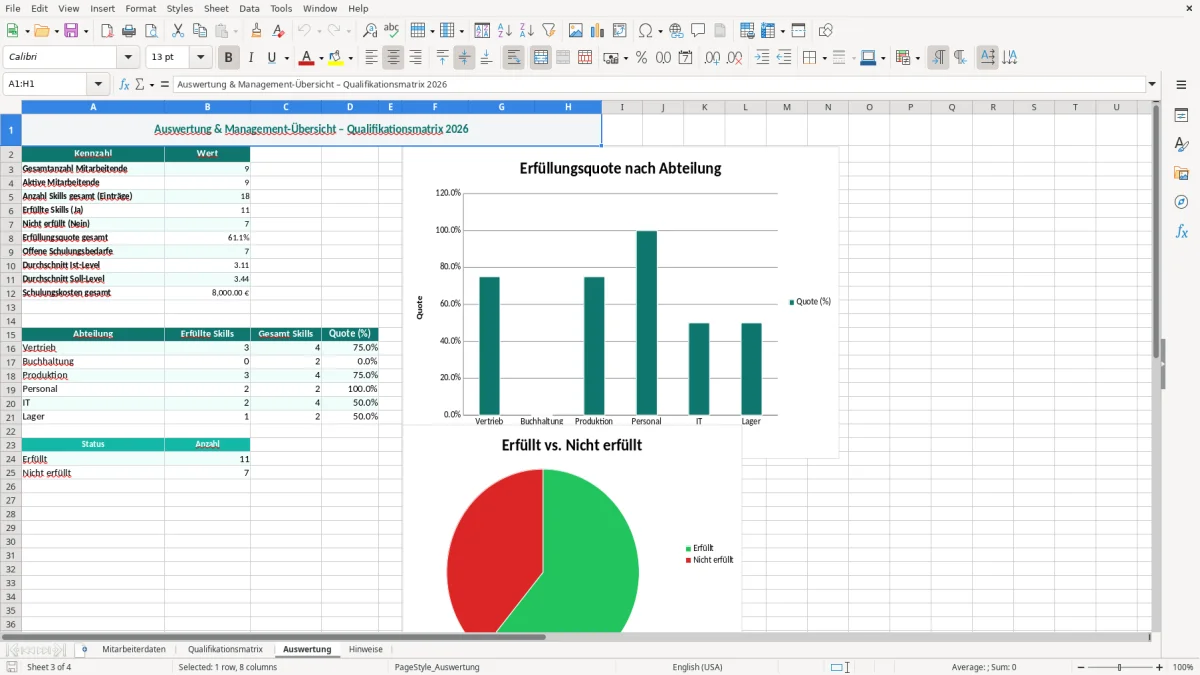
Task: Click the Copy icon
Action: (200, 31)
